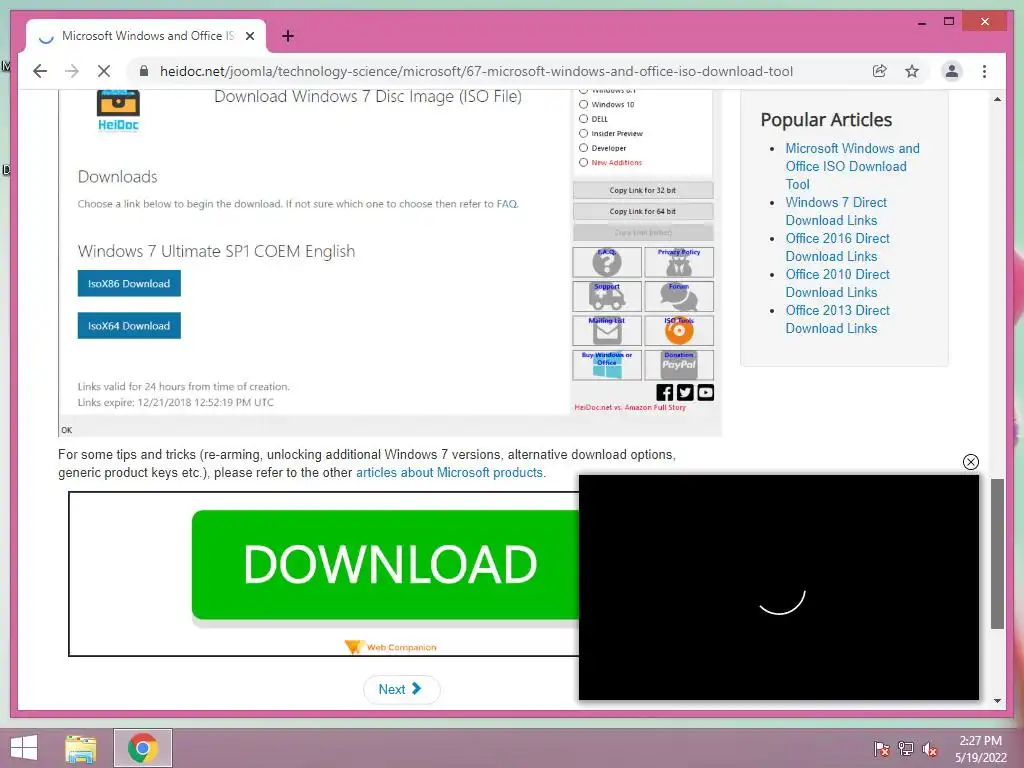Open Windows 7 Direct Download Links
This screenshot has height=768, width=1024.
tap(835, 212)
